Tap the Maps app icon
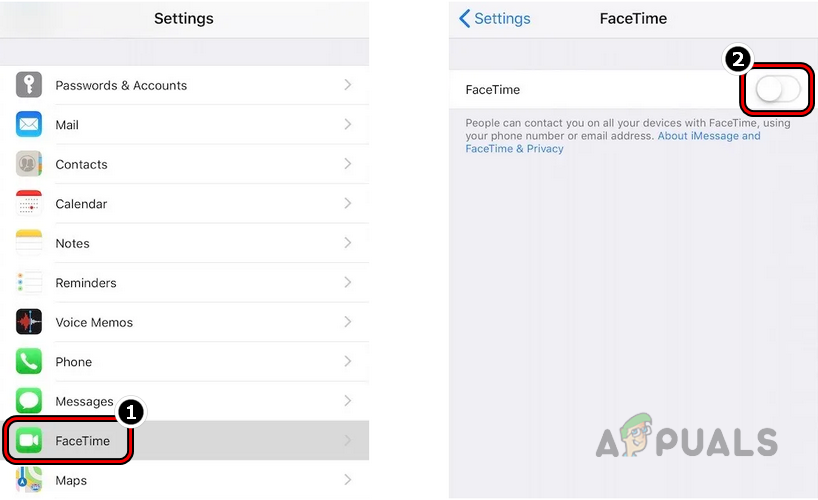 29,481
